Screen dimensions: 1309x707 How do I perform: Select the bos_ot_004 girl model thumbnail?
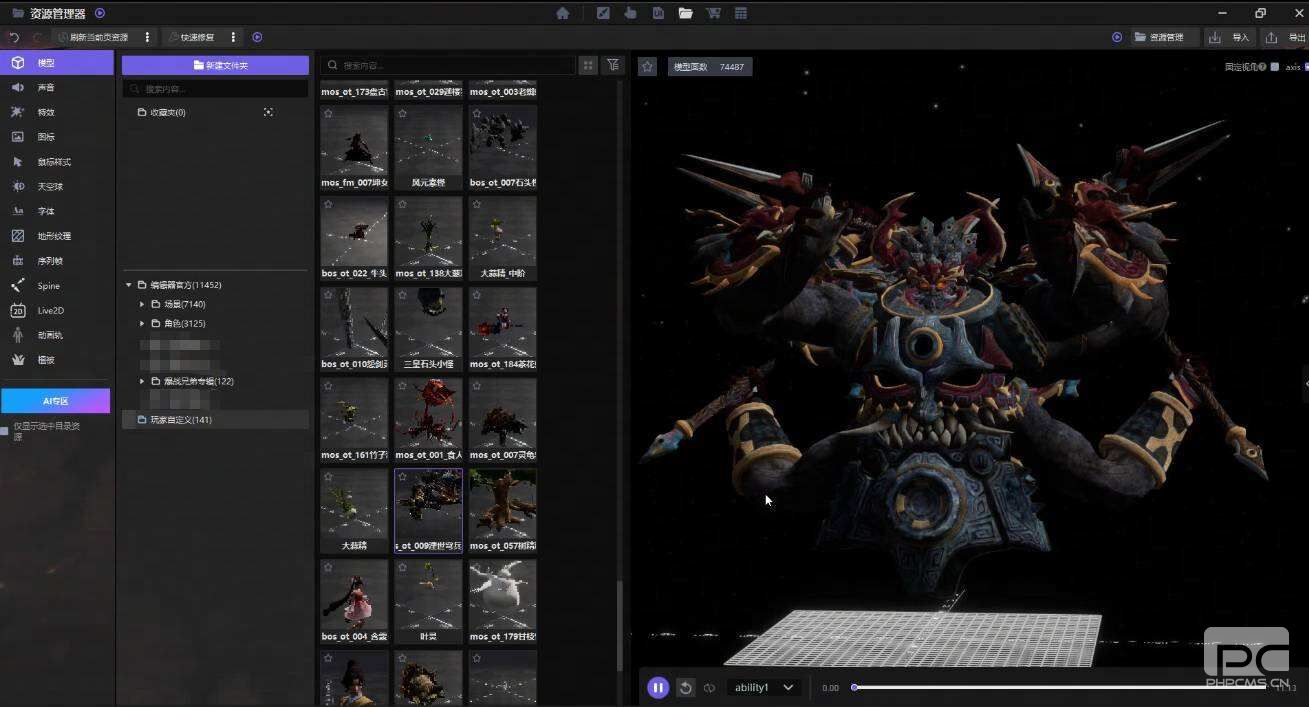(x=354, y=601)
